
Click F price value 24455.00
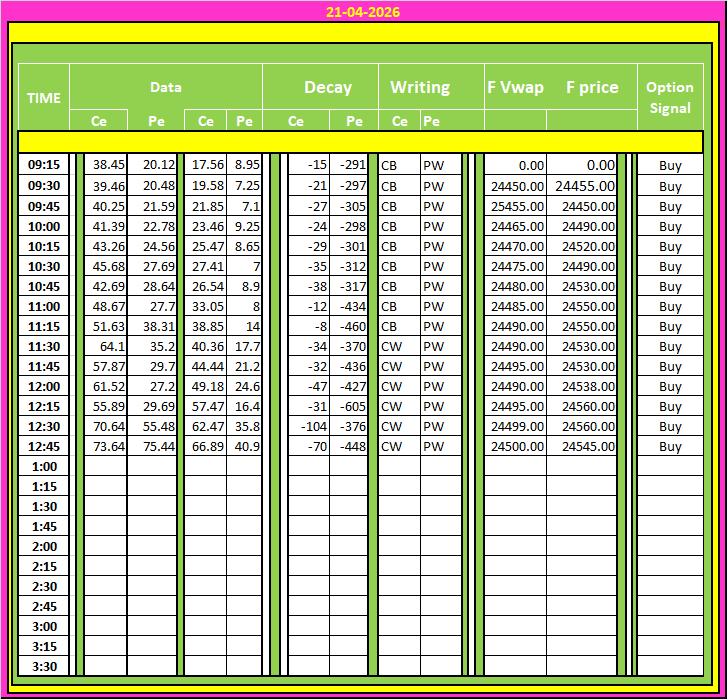pyautogui.click(x=581, y=185)
